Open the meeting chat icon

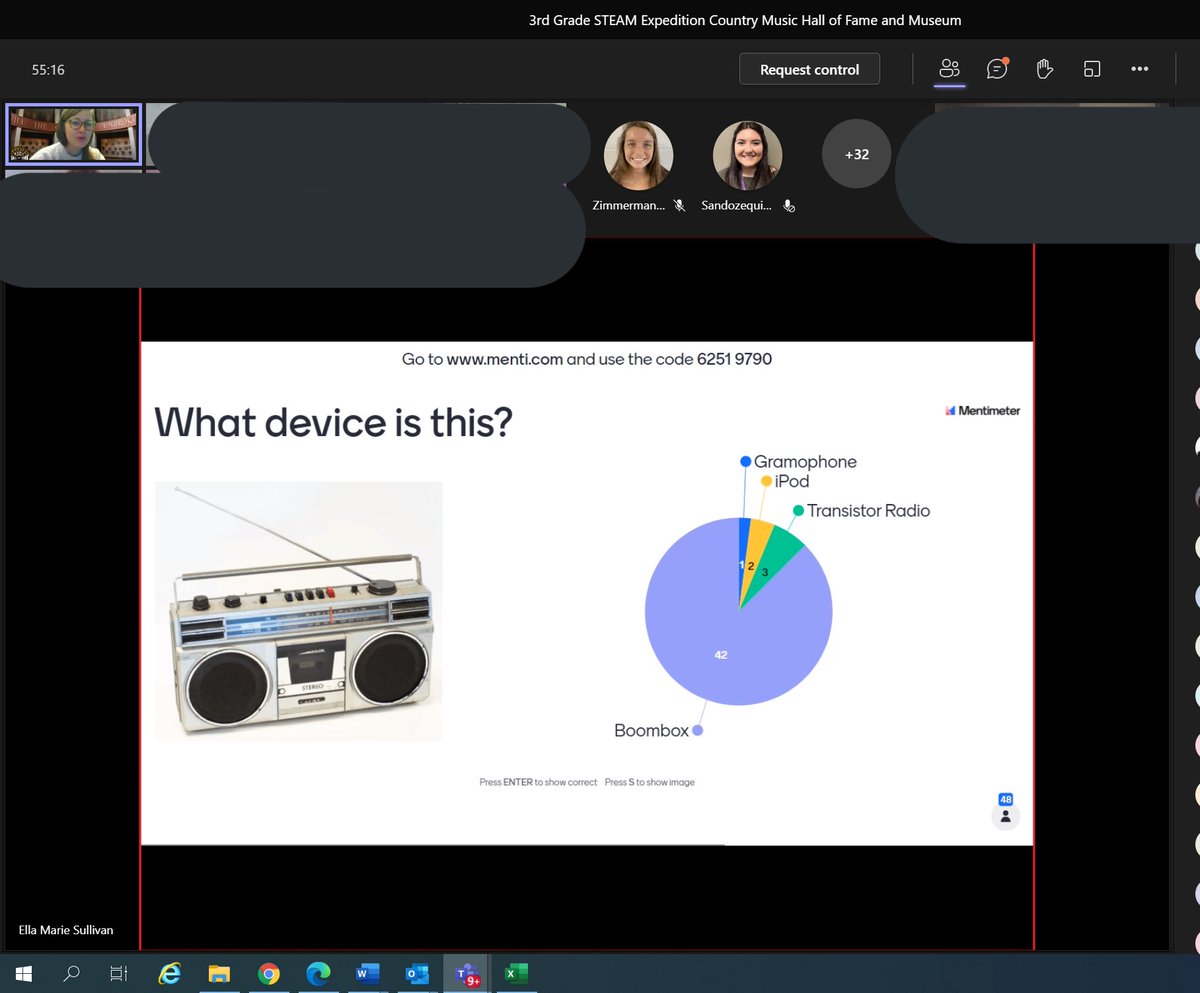[x=997, y=69]
